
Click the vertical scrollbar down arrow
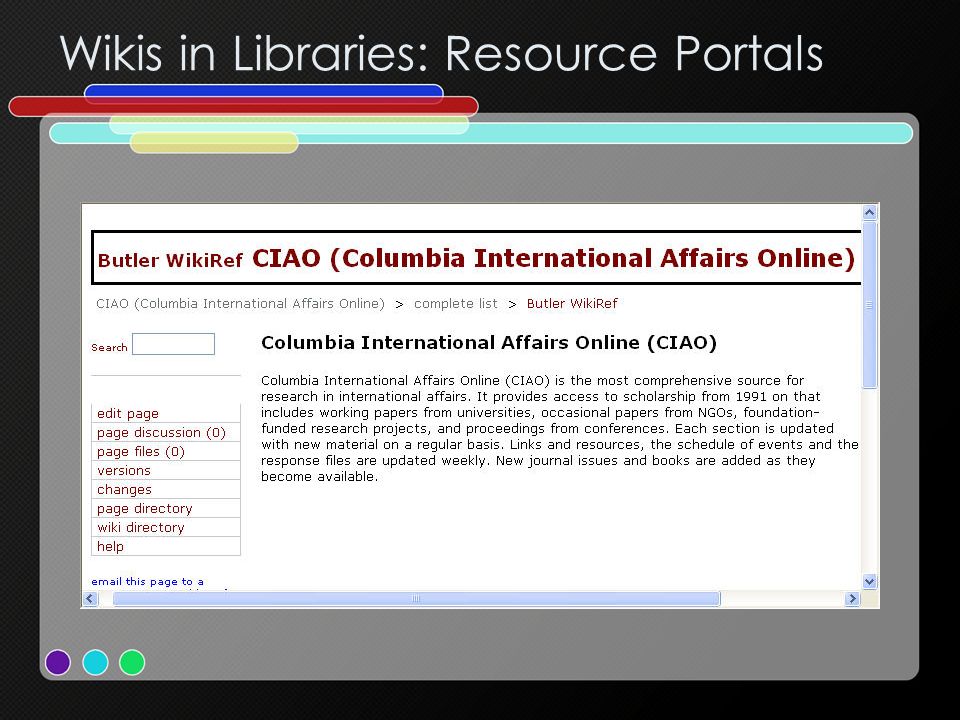(869, 582)
